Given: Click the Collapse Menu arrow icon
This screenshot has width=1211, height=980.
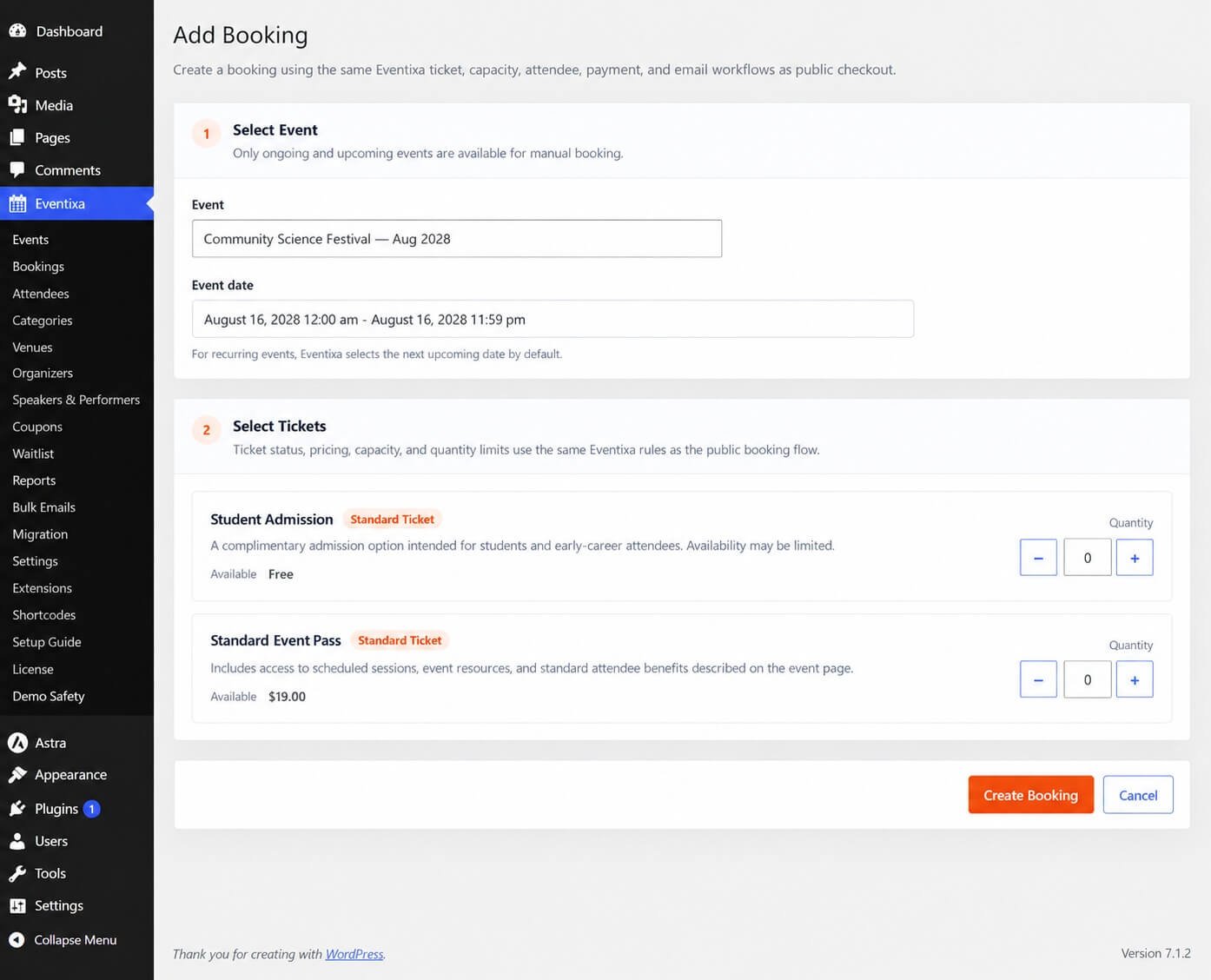Looking at the screenshot, I should [17, 939].
